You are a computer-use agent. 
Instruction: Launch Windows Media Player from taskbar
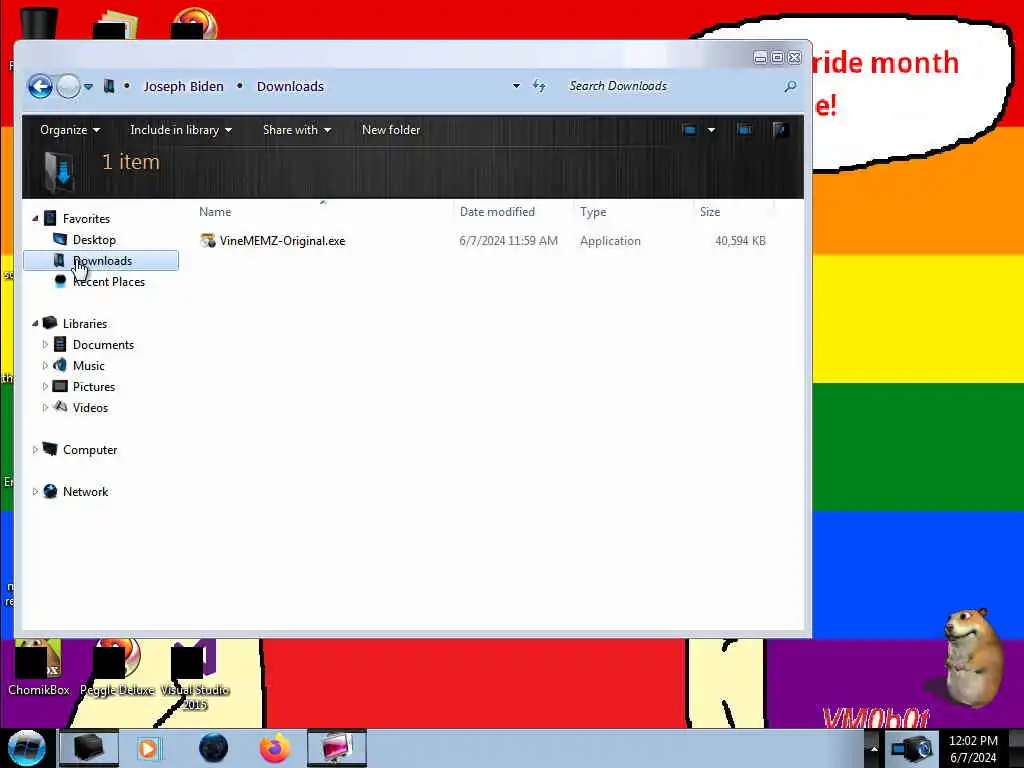pyautogui.click(x=149, y=748)
